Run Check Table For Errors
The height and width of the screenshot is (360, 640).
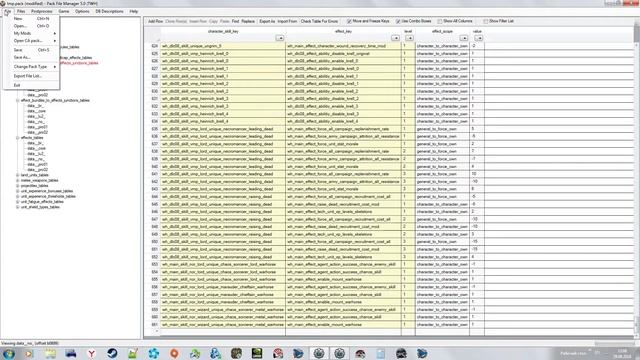tap(319, 21)
